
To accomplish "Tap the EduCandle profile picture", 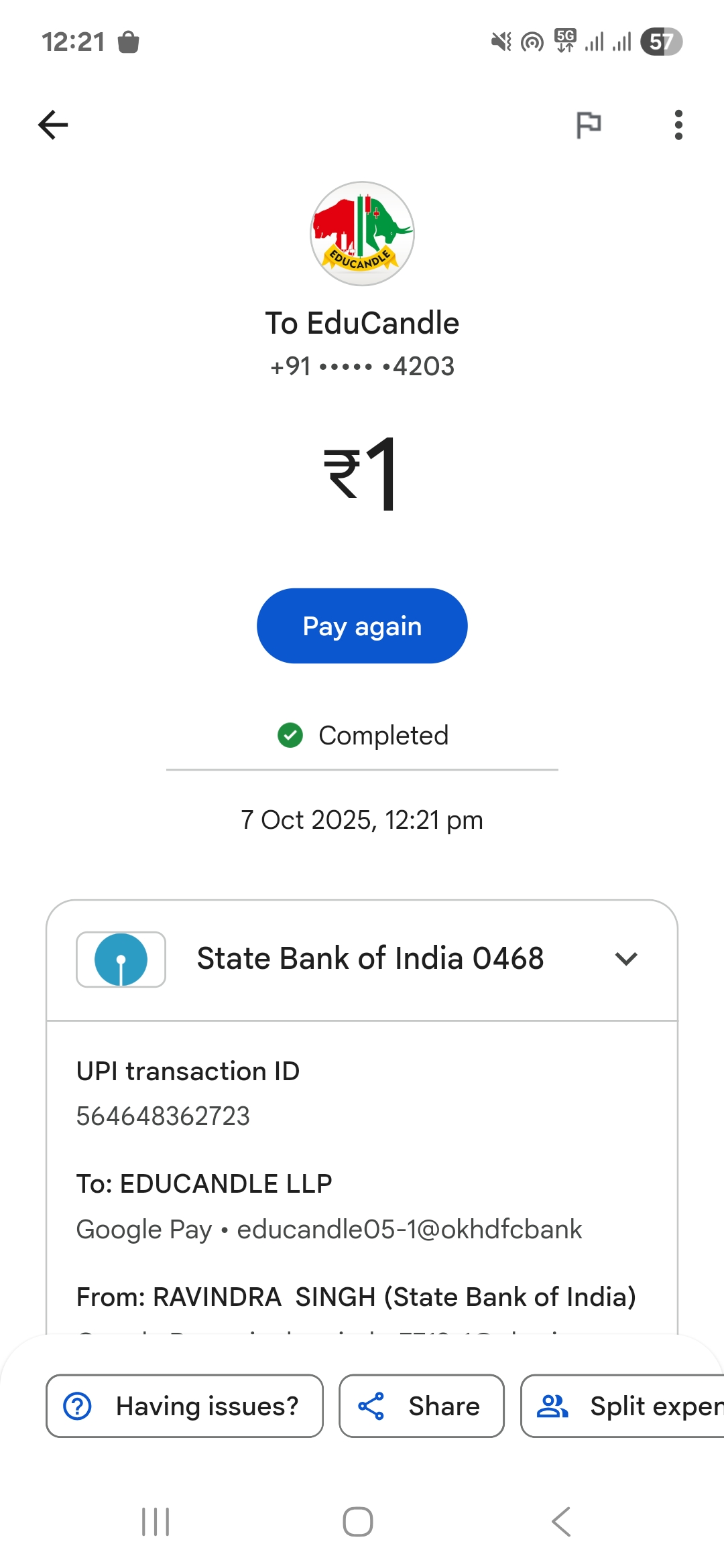I will click(362, 234).
